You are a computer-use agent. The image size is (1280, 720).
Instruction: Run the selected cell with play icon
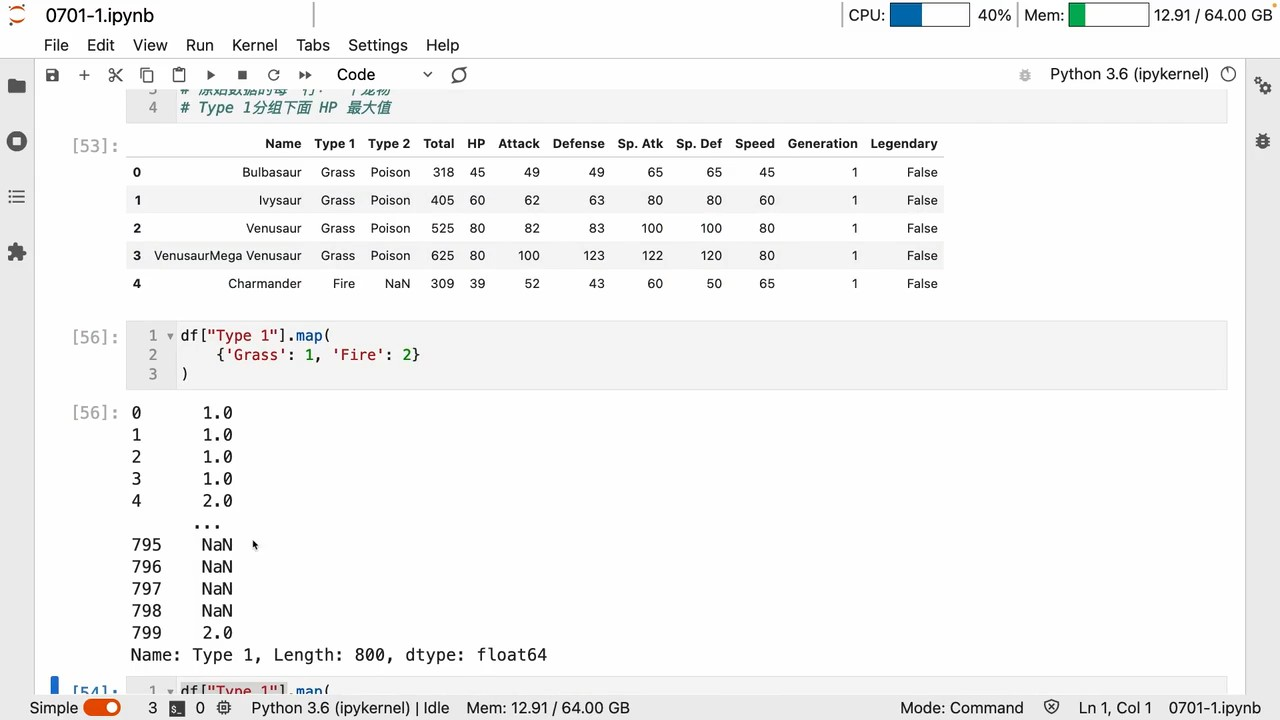pyautogui.click(x=210, y=75)
